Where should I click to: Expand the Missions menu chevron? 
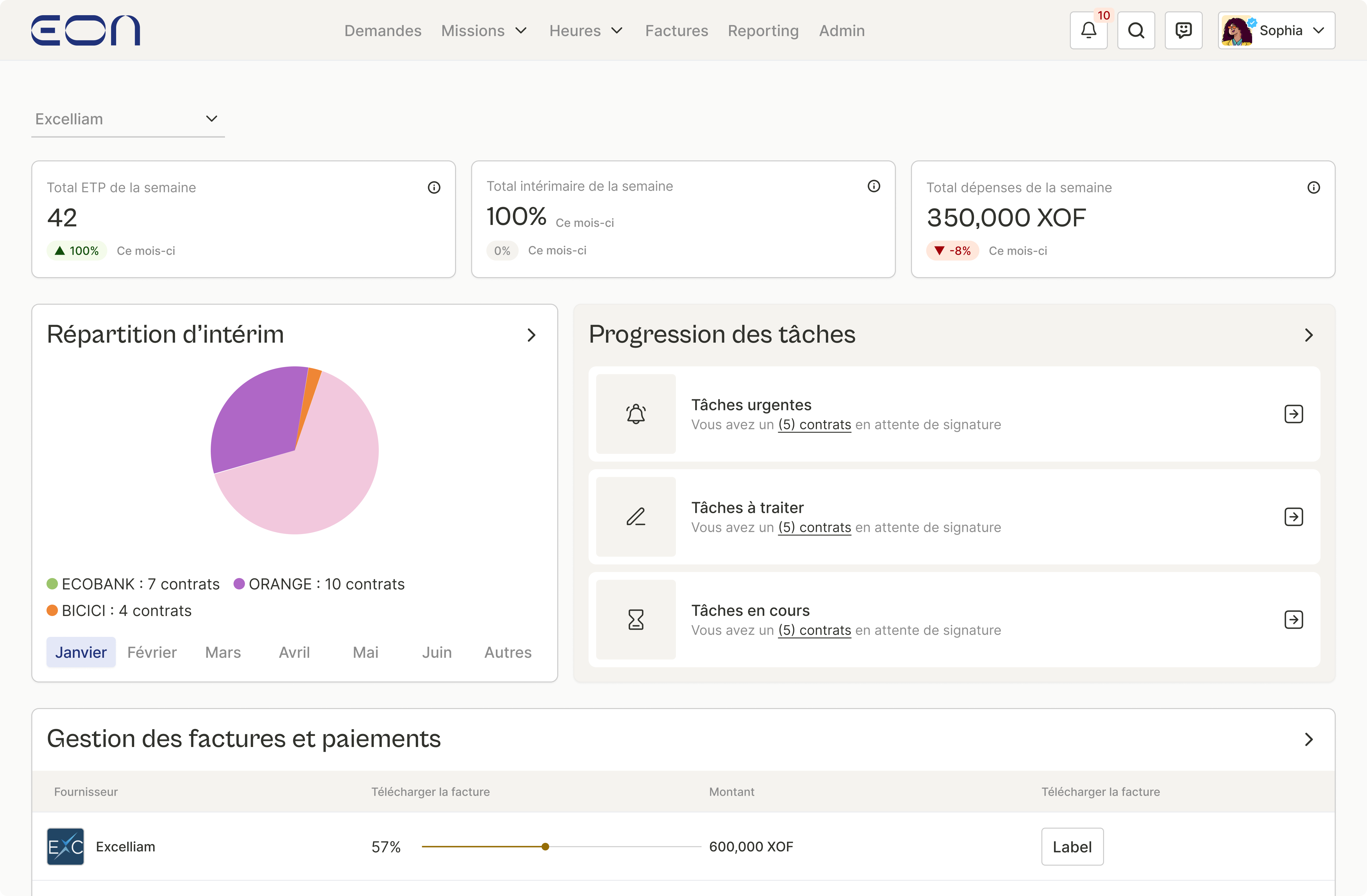tap(521, 31)
